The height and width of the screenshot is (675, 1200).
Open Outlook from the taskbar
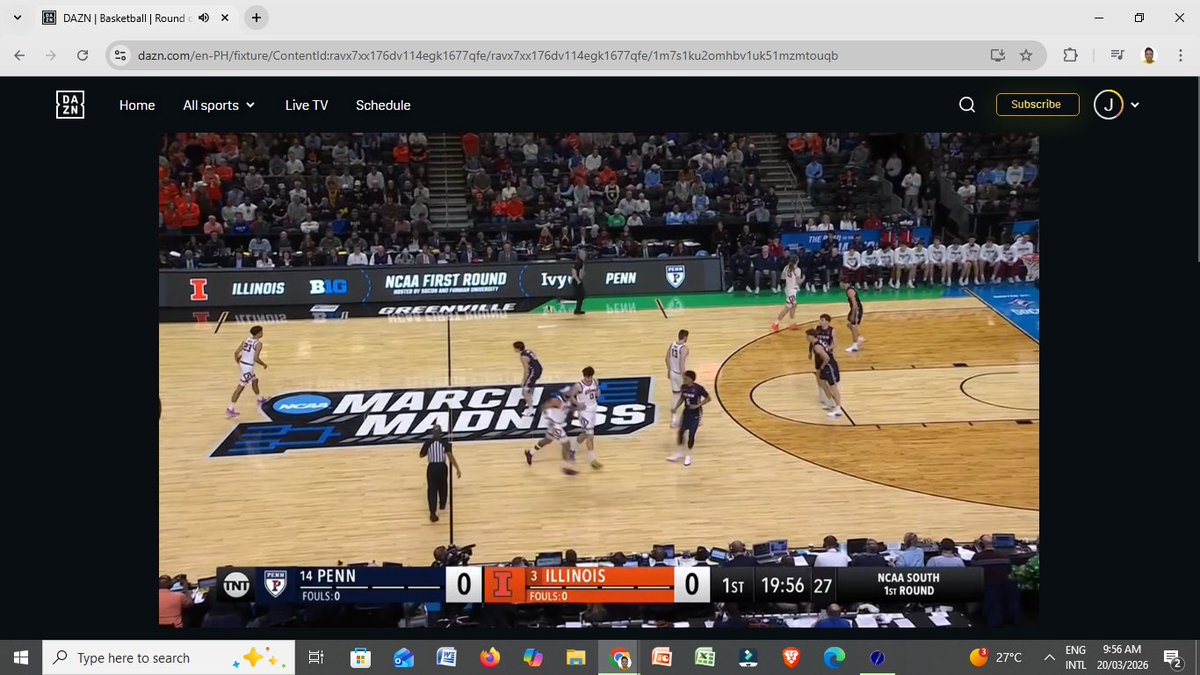click(404, 657)
